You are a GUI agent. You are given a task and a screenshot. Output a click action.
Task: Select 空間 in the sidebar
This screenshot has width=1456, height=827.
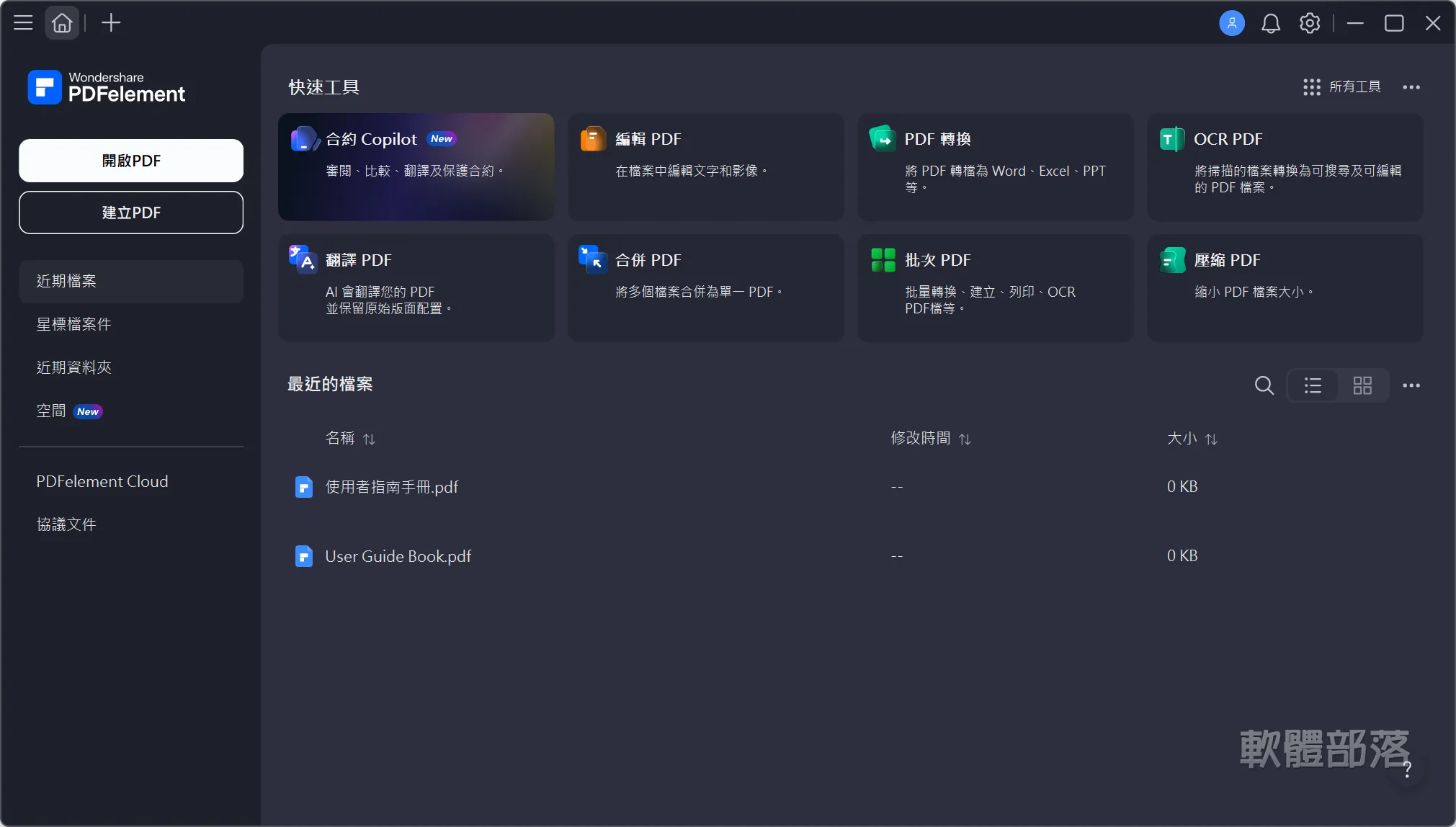(x=131, y=411)
